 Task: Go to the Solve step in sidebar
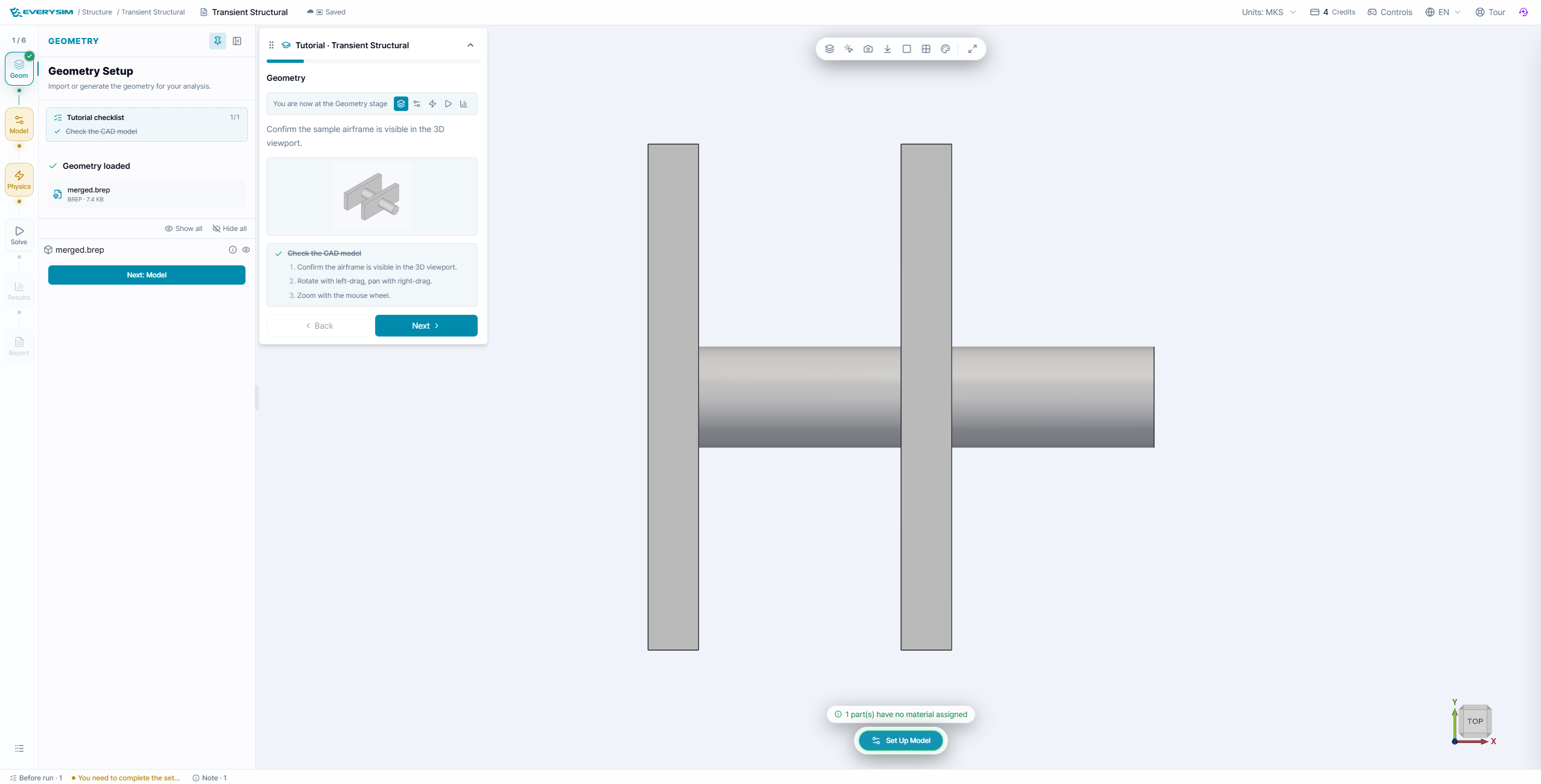(19, 235)
